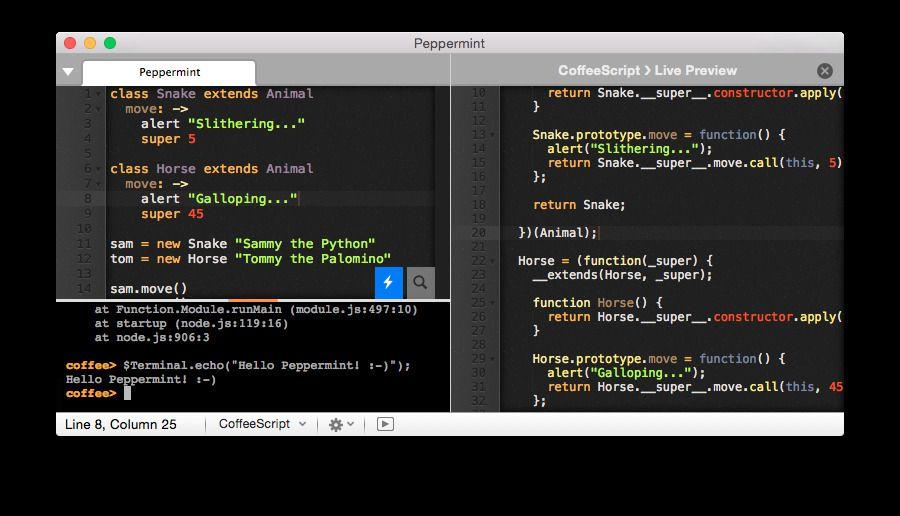Place cursor in alert "Galloping..." line

[219, 199]
